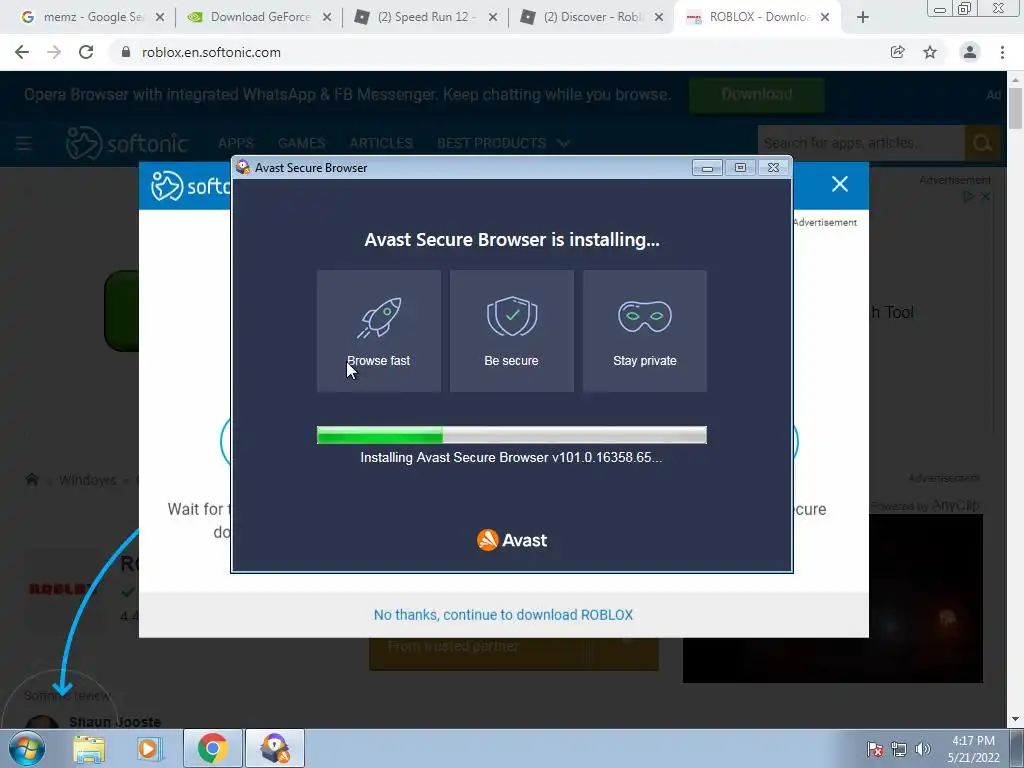1024x768 pixels.
Task: Open the Softonic hamburger menu
Action: (x=24, y=143)
